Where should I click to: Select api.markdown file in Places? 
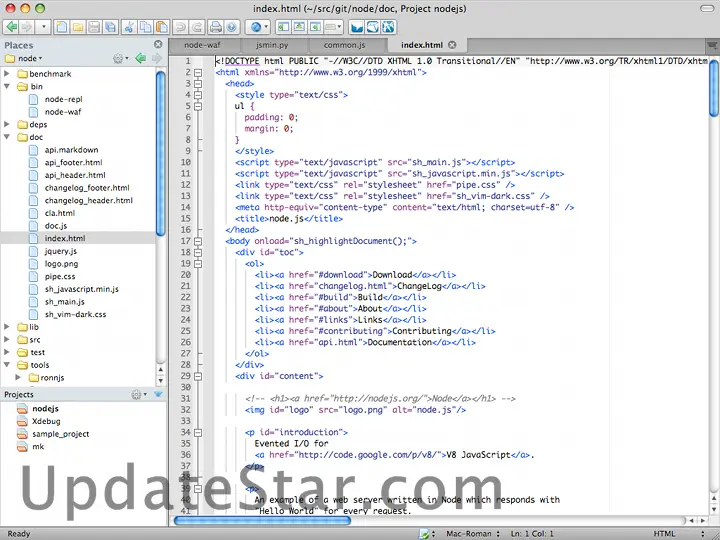pyautogui.click(x=71, y=150)
